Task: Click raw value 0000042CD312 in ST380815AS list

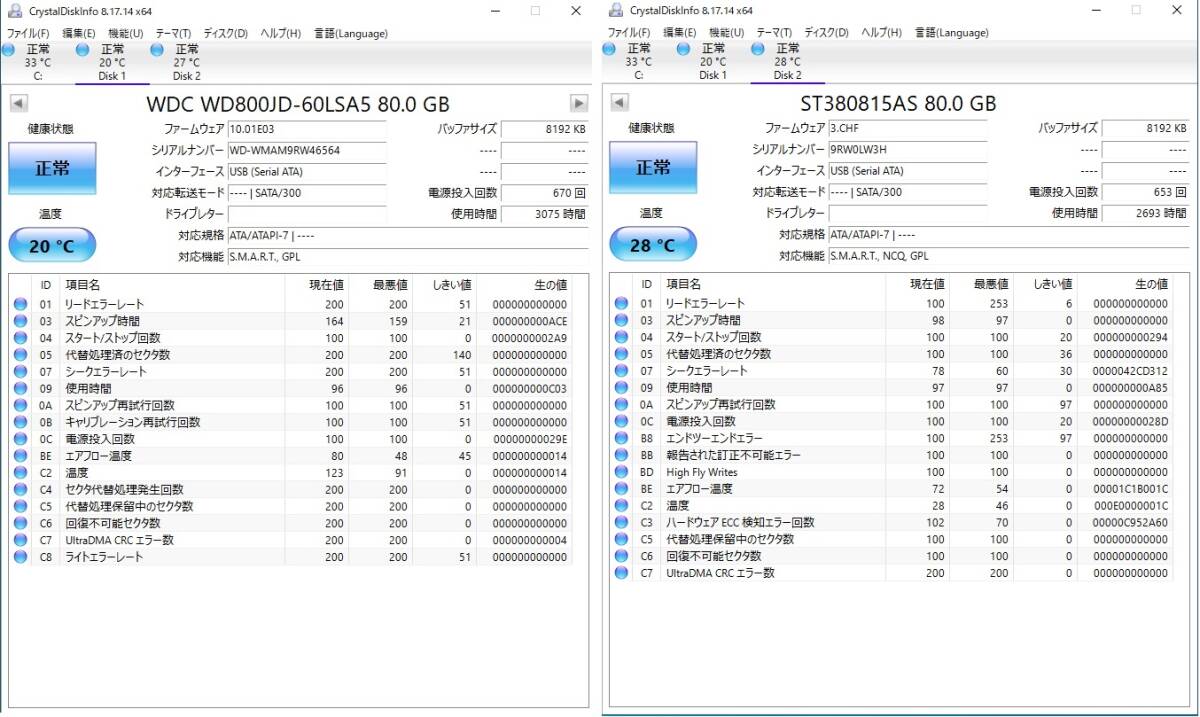Action: coord(1130,372)
